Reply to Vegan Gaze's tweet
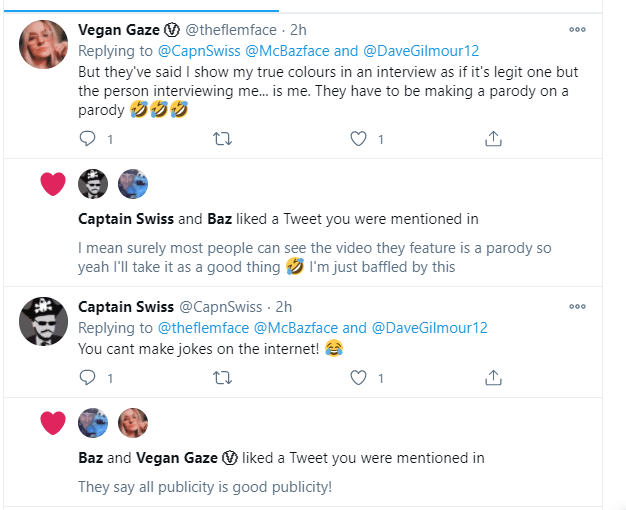The width and height of the screenshot is (626, 510). click(87, 139)
